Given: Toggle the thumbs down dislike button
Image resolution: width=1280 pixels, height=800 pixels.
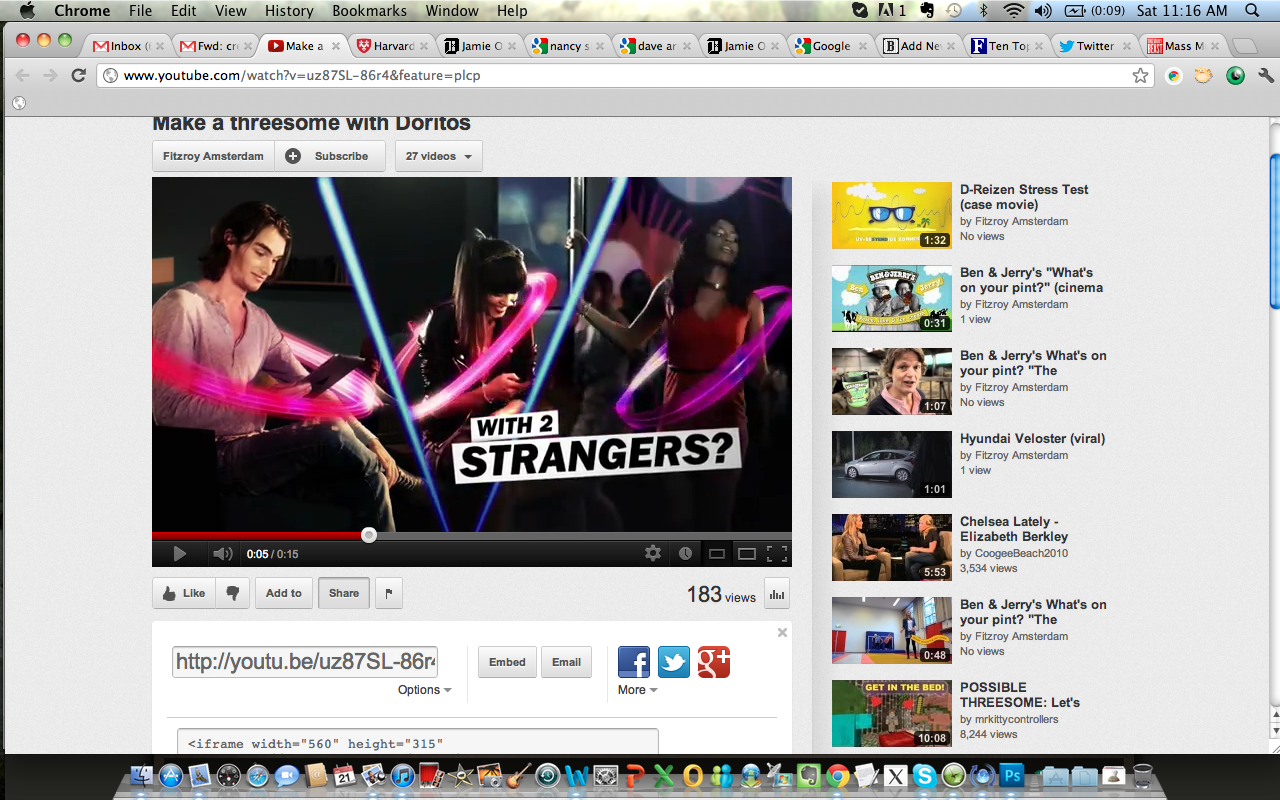Looking at the screenshot, I should pos(232,593).
